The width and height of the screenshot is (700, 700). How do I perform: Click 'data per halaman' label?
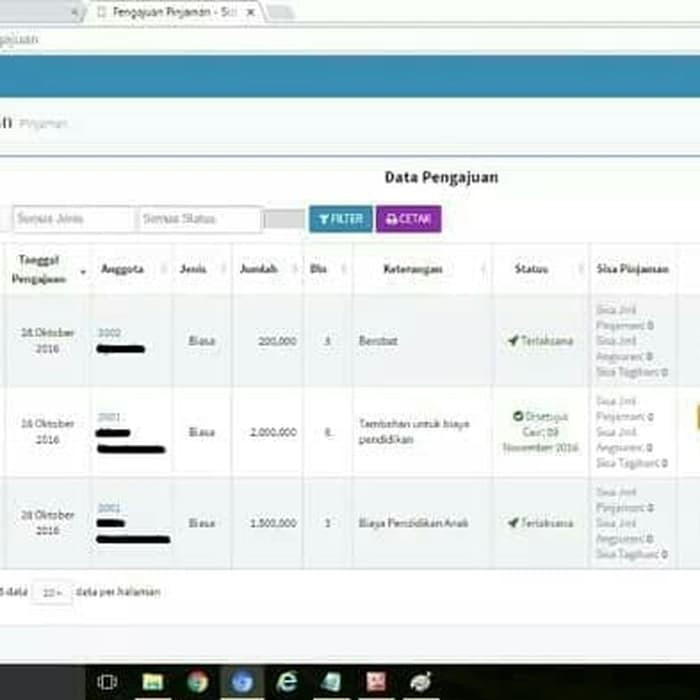point(118,592)
